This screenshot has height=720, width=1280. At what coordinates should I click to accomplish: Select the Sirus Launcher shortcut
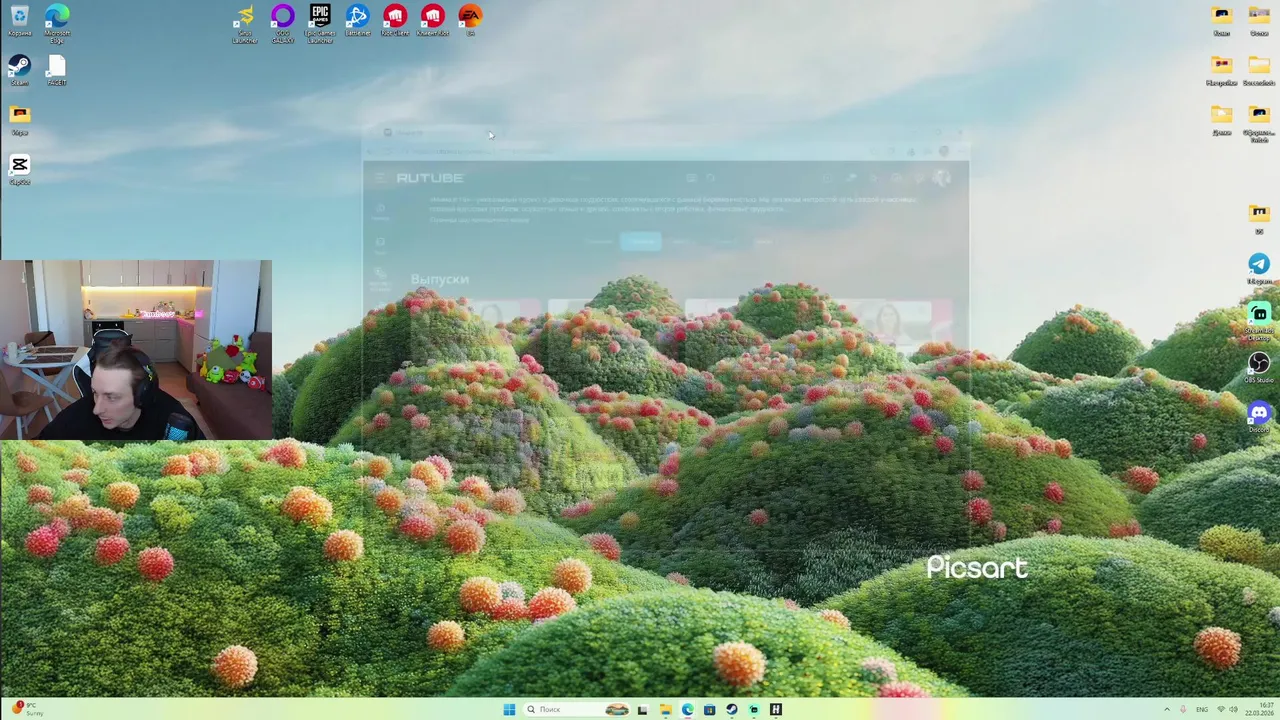point(245,22)
